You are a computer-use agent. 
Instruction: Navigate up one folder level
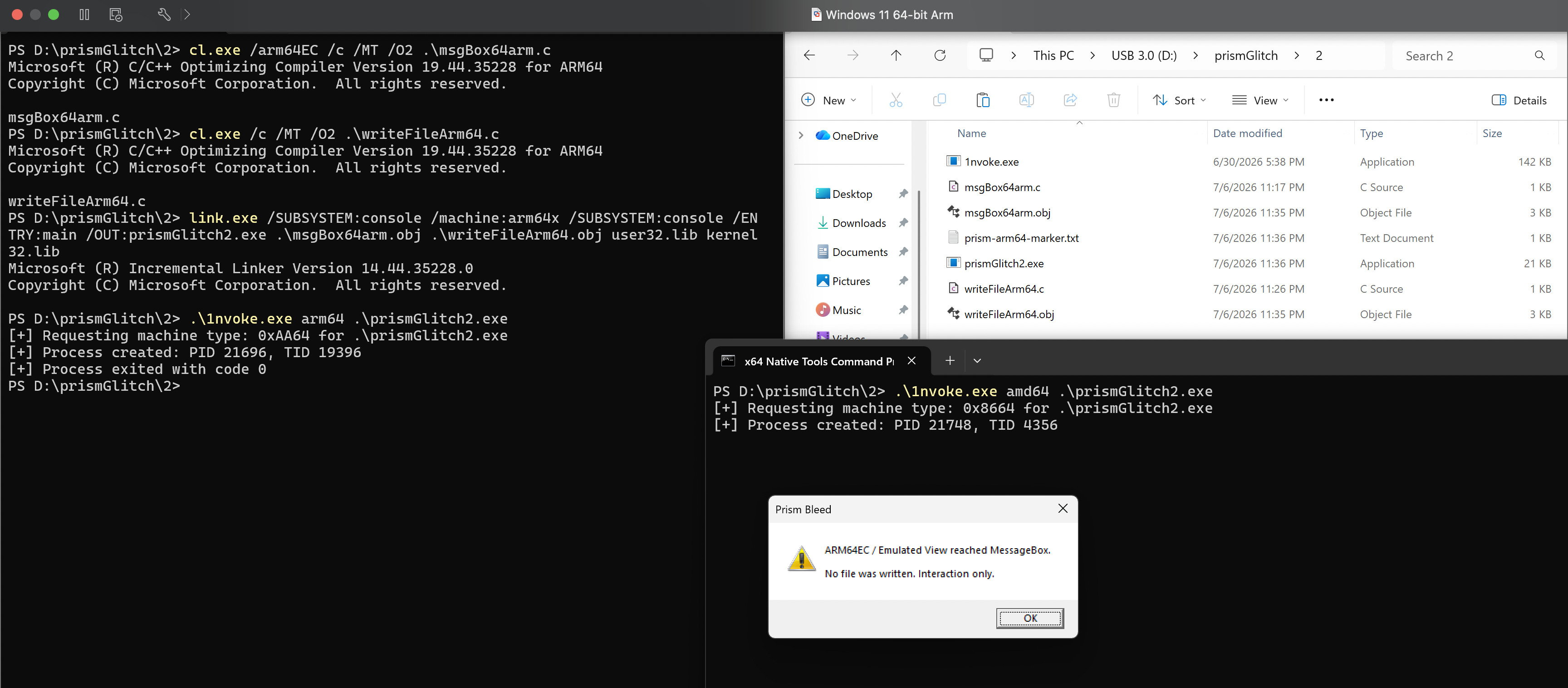coord(896,55)
